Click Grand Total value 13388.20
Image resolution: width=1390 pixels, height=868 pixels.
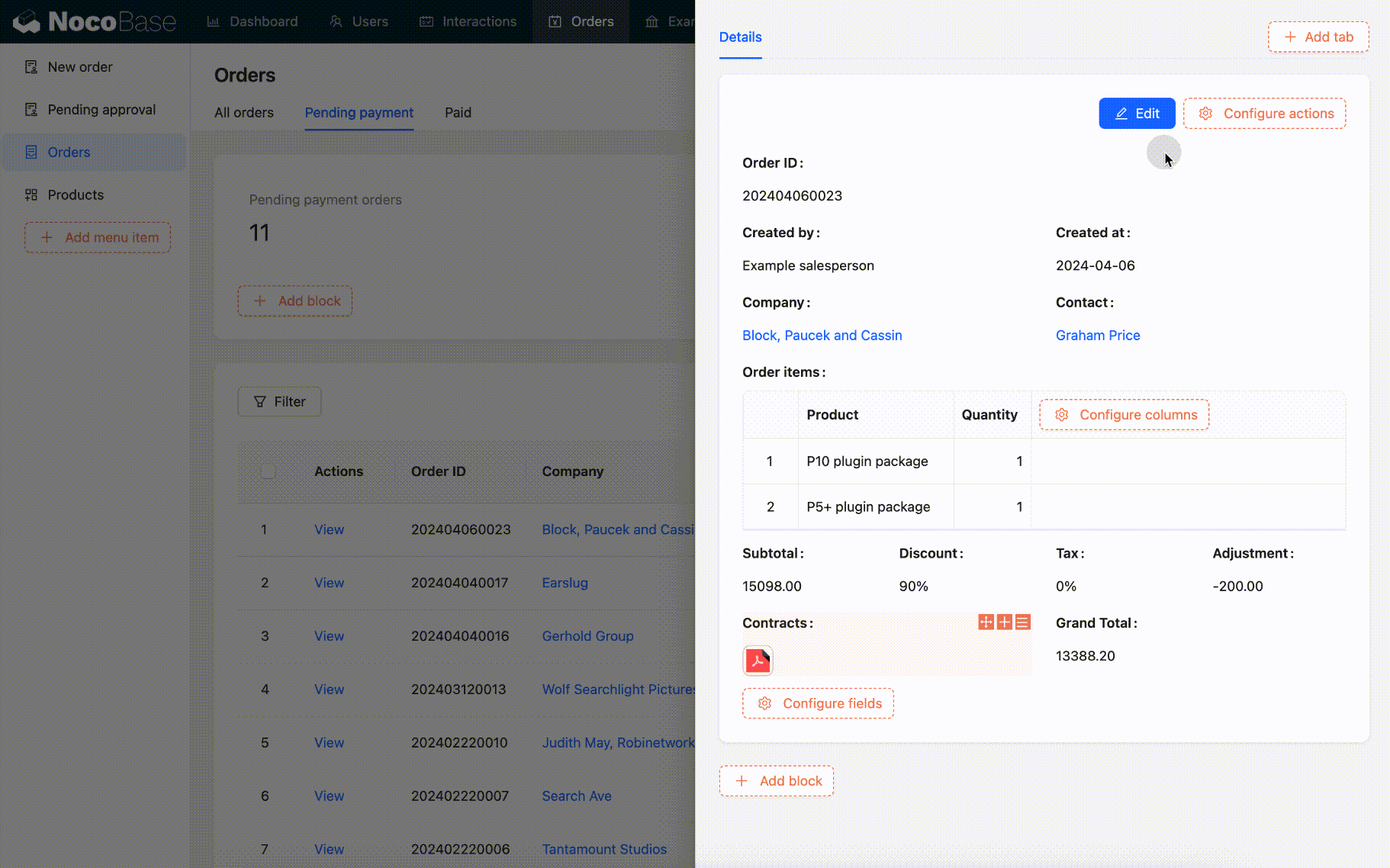pyautogui.click(x=1086, y=656)
